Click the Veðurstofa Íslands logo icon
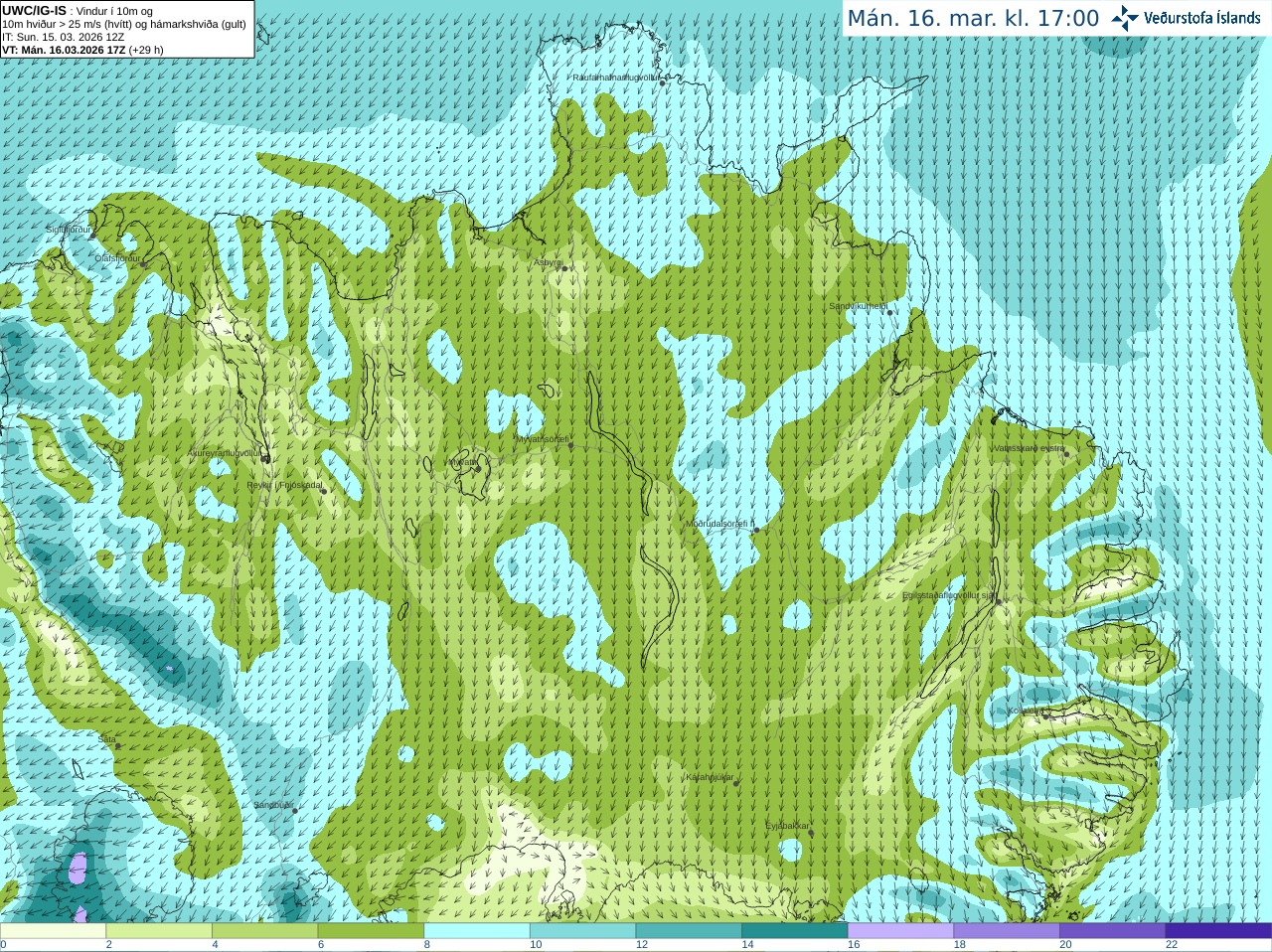 pos(1125,18)
